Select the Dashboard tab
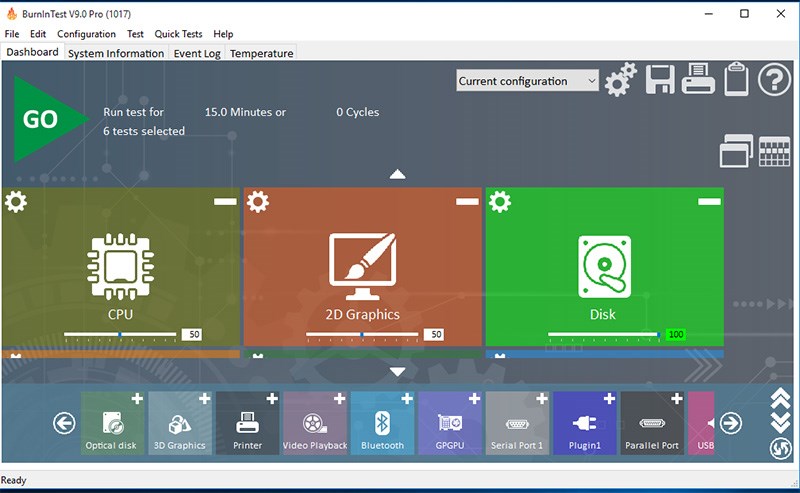The width and height of the screenshot is (800, 493). 32,52
